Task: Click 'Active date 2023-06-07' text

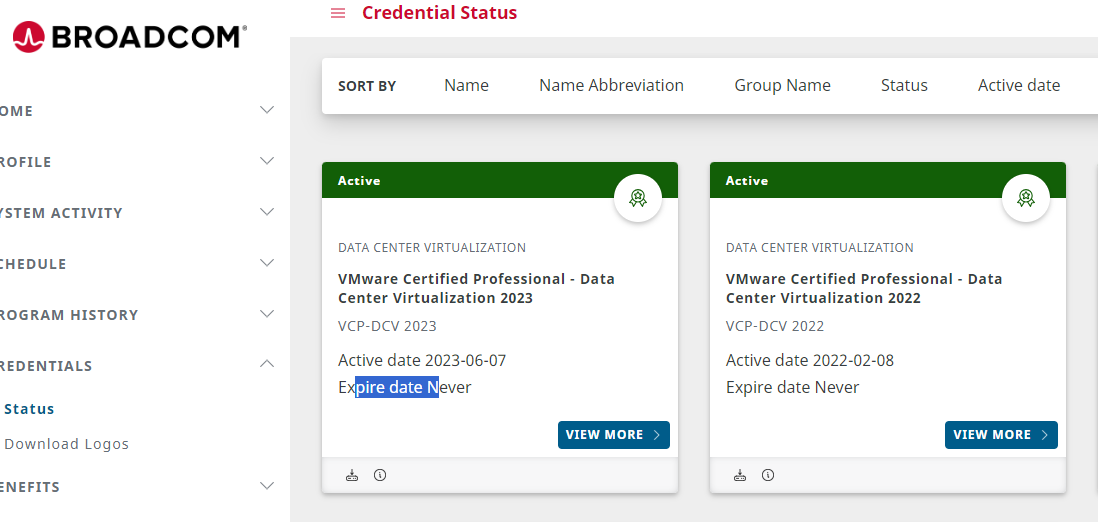Action: point(422,361)
